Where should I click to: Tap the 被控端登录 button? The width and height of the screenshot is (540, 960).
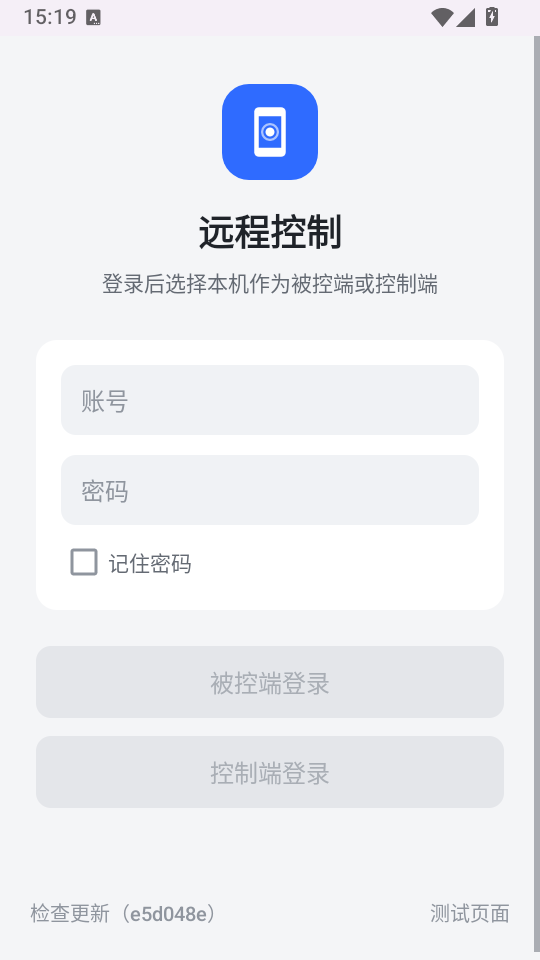pyautogui.click(x=269, y=682)
